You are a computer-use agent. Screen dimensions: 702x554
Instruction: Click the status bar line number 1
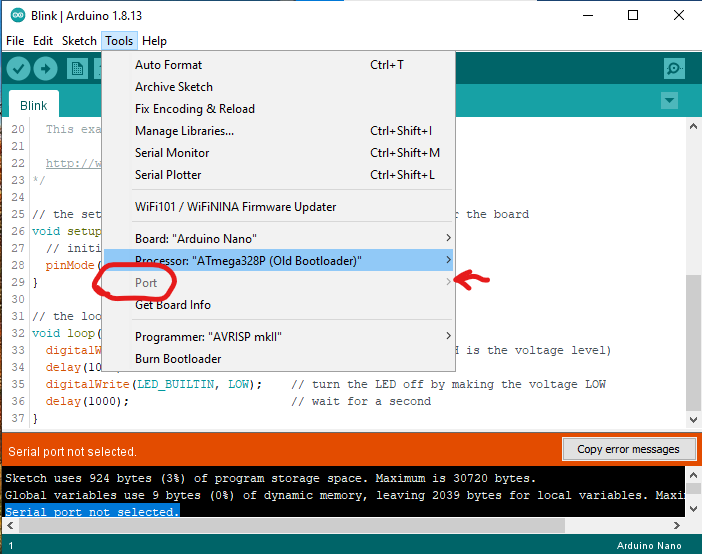(x=11, y=545)
